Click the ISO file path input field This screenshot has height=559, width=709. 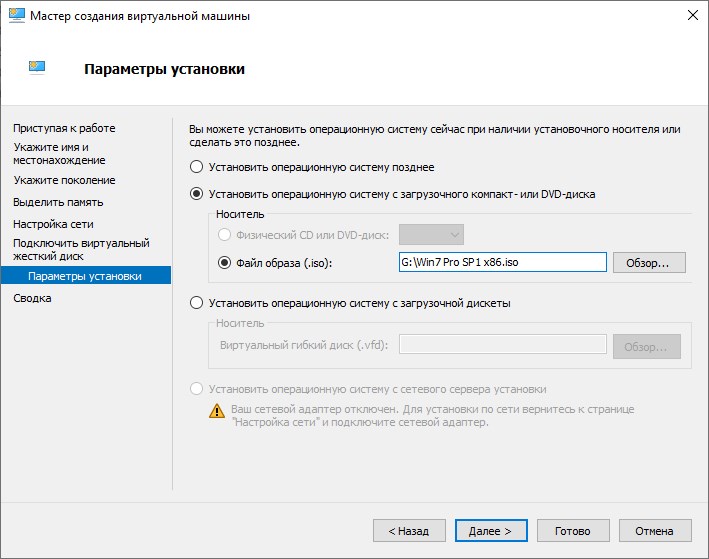pos(502,263)
